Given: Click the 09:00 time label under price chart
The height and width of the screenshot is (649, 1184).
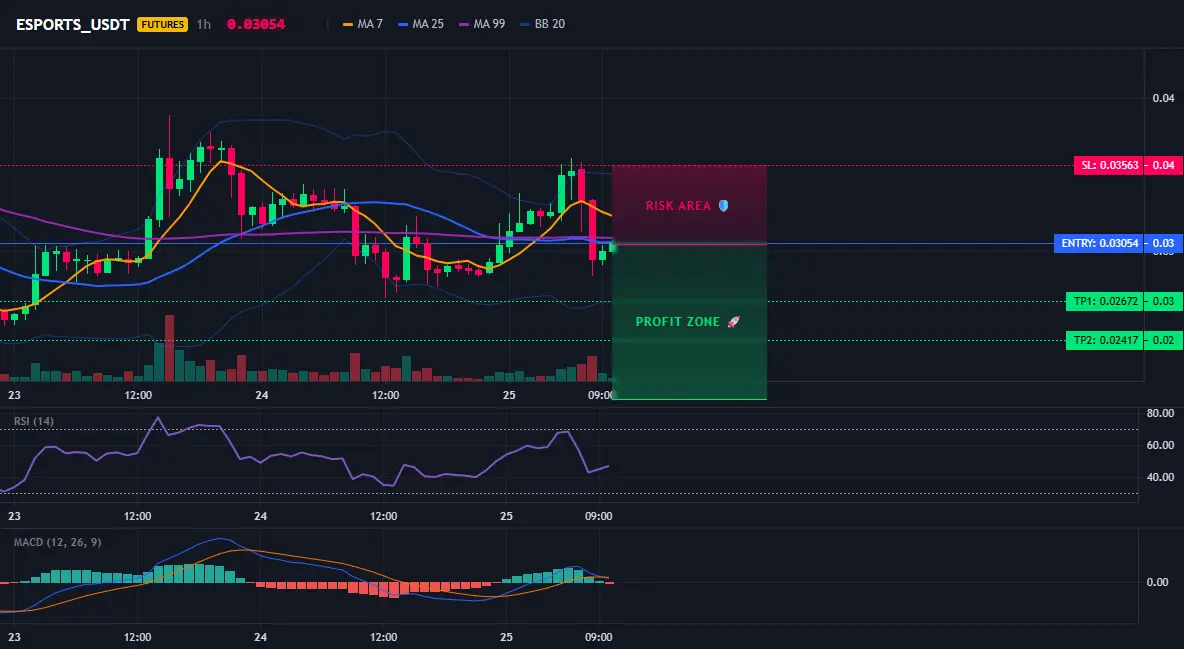Looking at the screenshot, I should coord(600,395).
